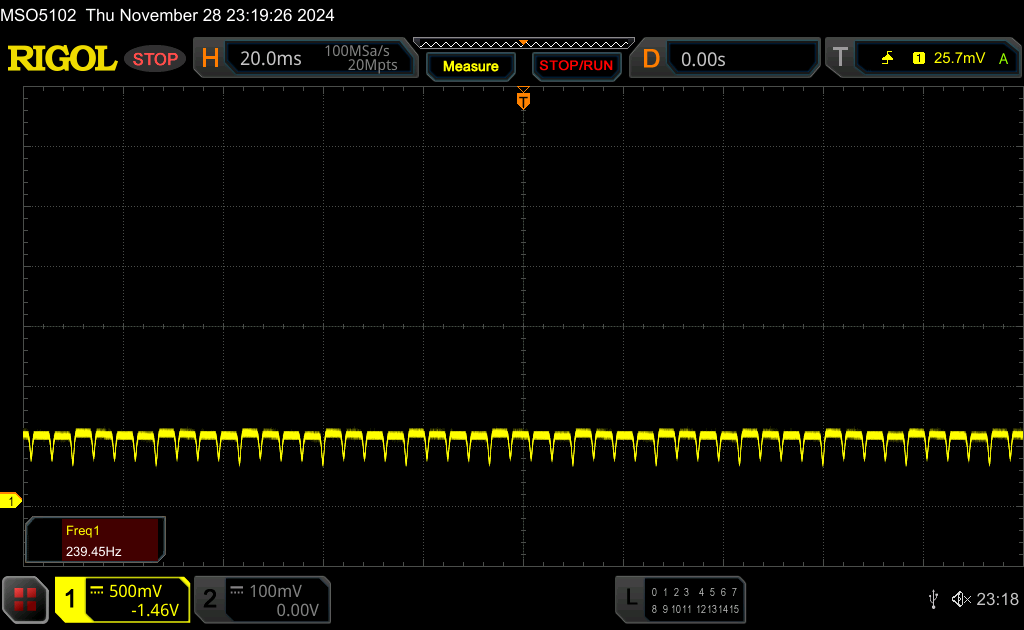Screen dimensions: 1024x630
Task: Click the red STOP status badge
Action: (155, 59)
